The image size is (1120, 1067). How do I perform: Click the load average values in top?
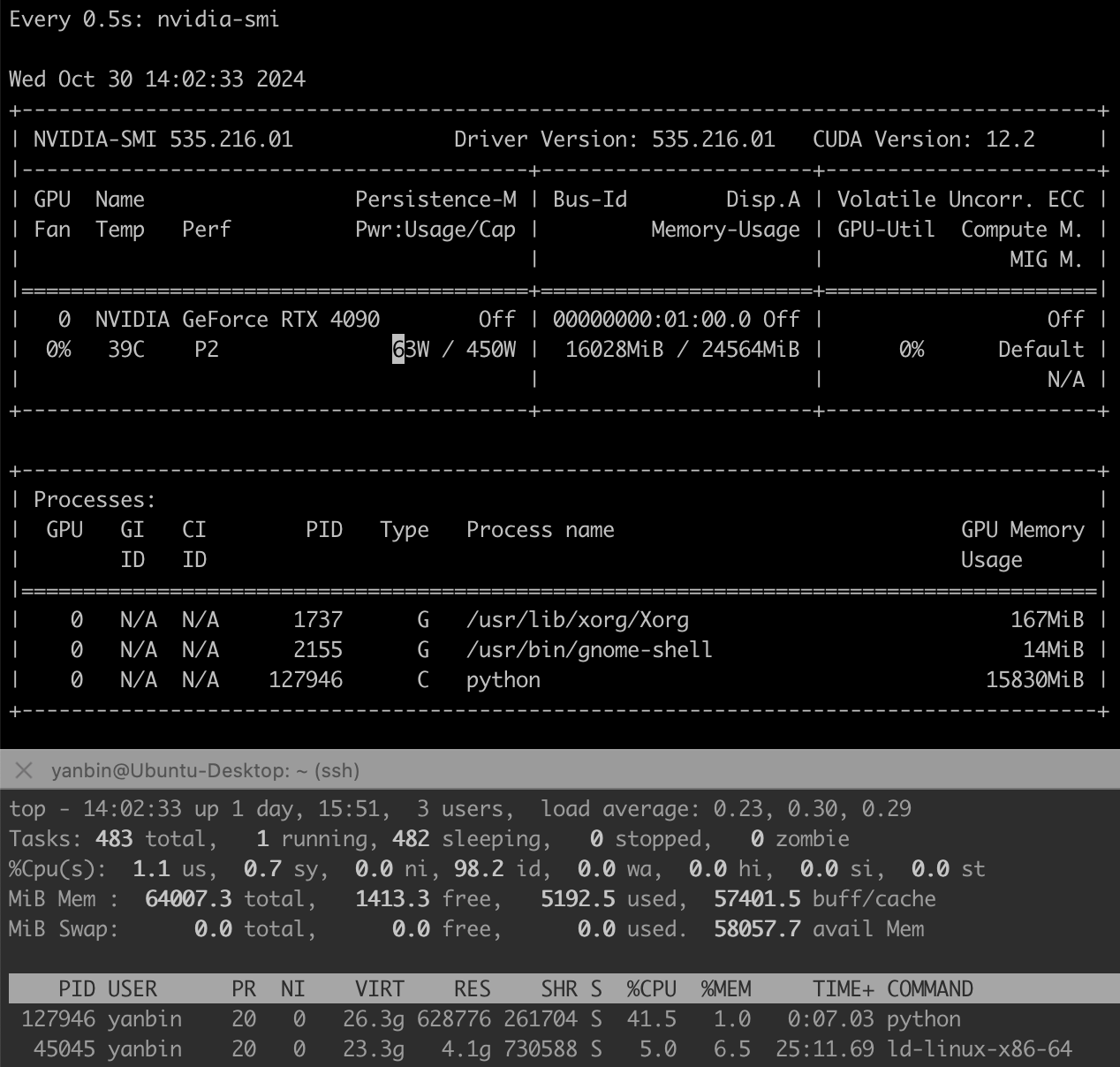pos(812,808)
